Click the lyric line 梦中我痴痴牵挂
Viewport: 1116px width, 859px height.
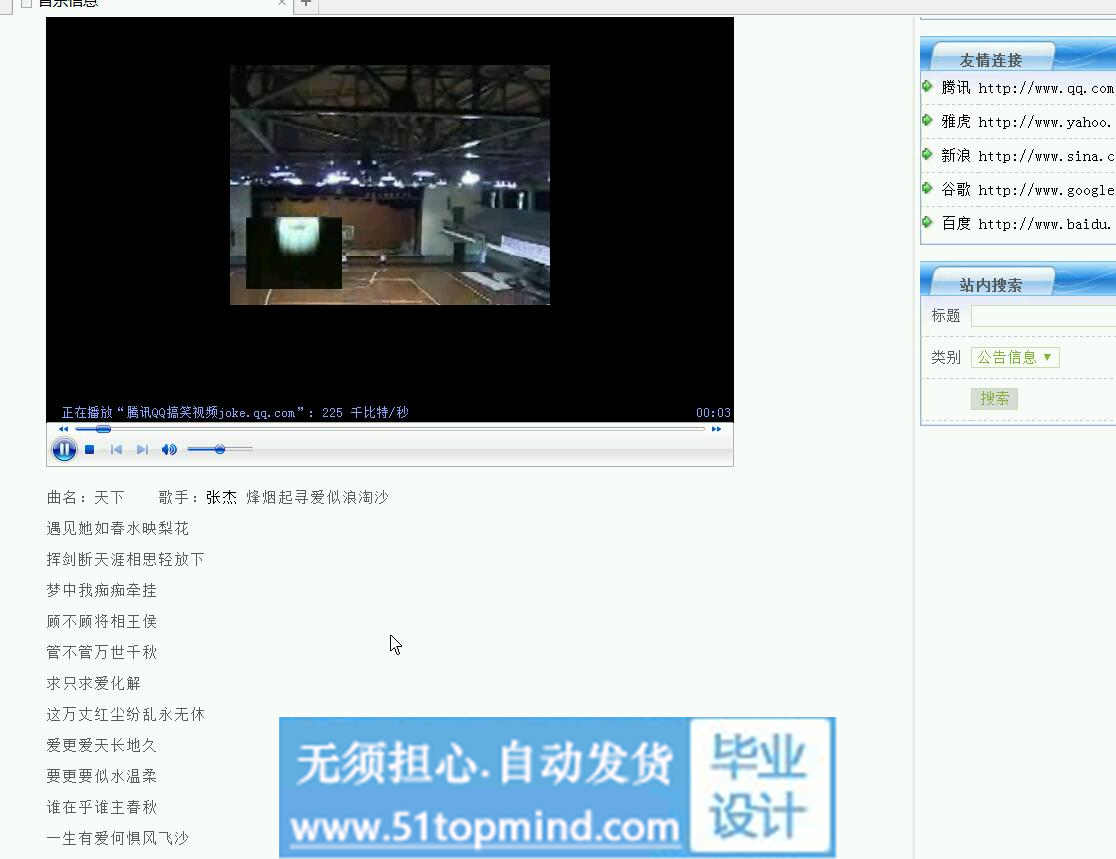tap(102, 590)
